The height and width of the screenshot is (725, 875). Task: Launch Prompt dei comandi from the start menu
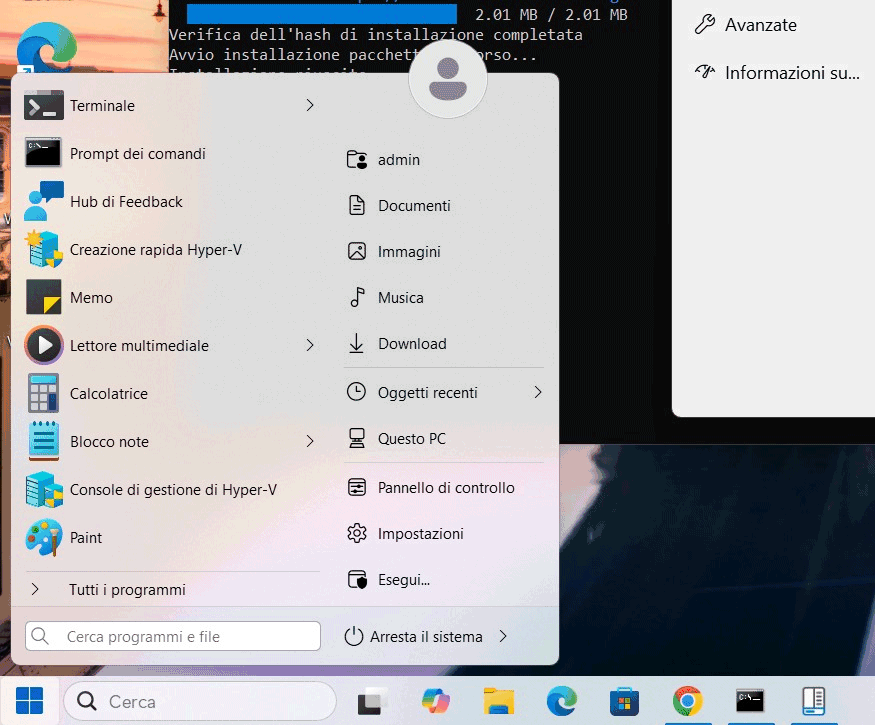137,154
